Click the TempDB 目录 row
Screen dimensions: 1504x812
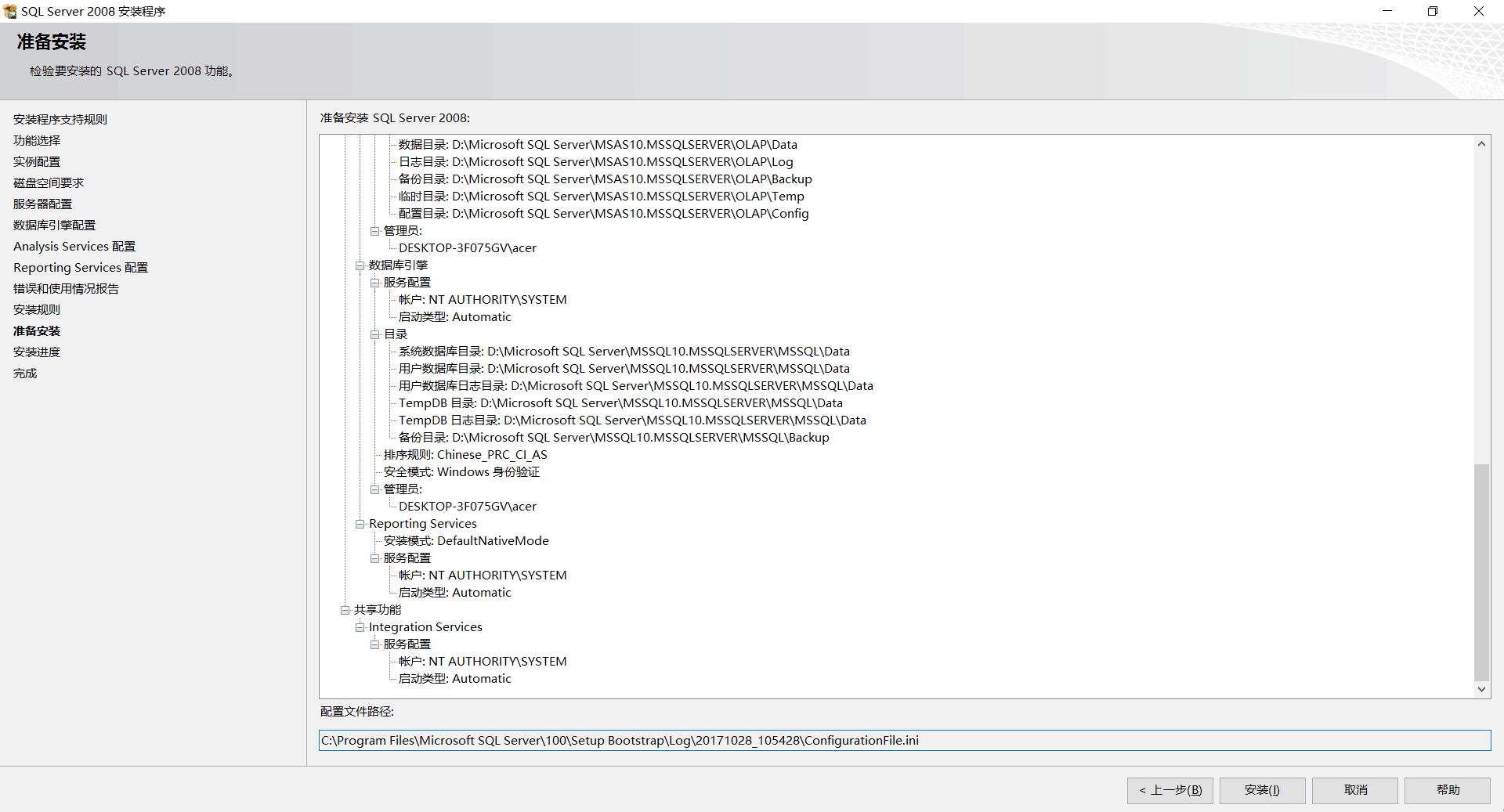click(x=620, y=403)
